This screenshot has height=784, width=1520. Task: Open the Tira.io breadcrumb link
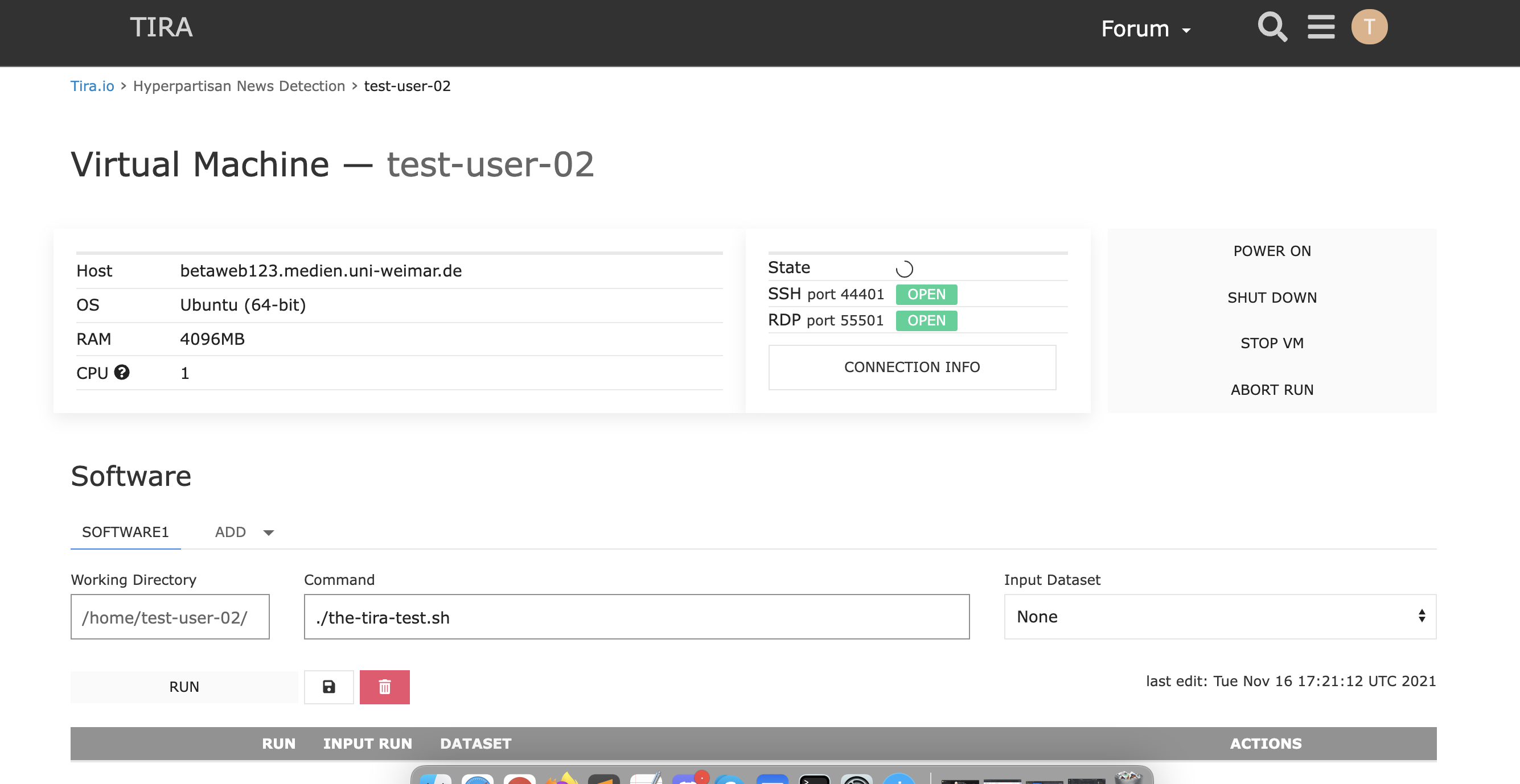click(92, 85)
